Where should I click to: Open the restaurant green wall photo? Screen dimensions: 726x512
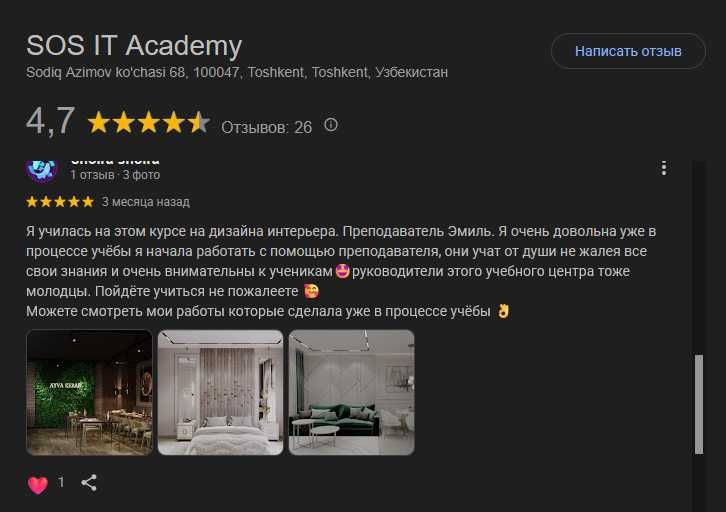tap(89, 392)
